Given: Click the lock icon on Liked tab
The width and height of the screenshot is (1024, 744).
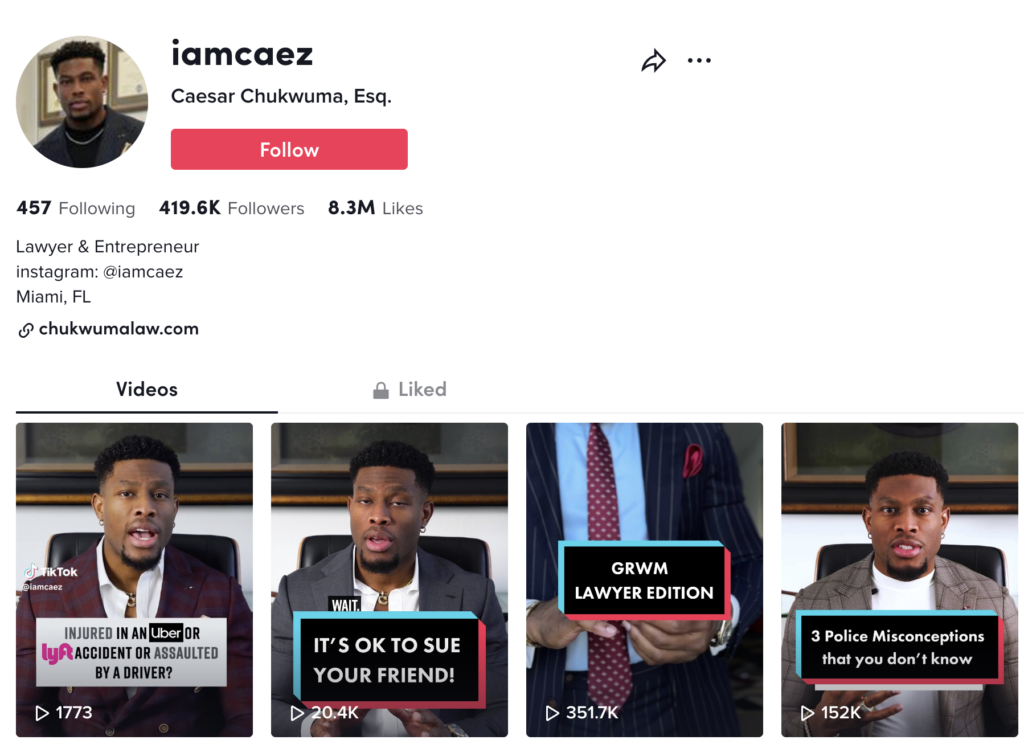Looking at the screenshot, I should click(381, 390).
